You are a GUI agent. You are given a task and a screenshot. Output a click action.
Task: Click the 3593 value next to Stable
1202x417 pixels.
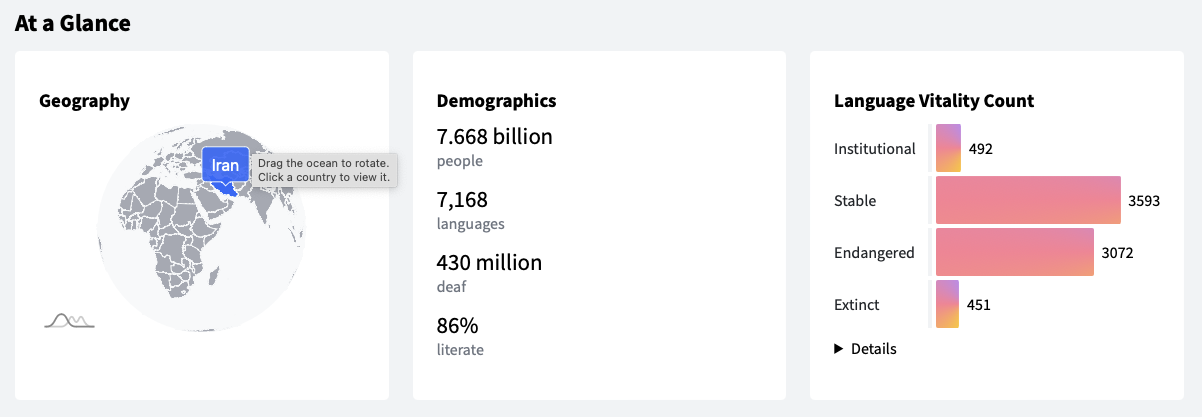coord(1144,201)
